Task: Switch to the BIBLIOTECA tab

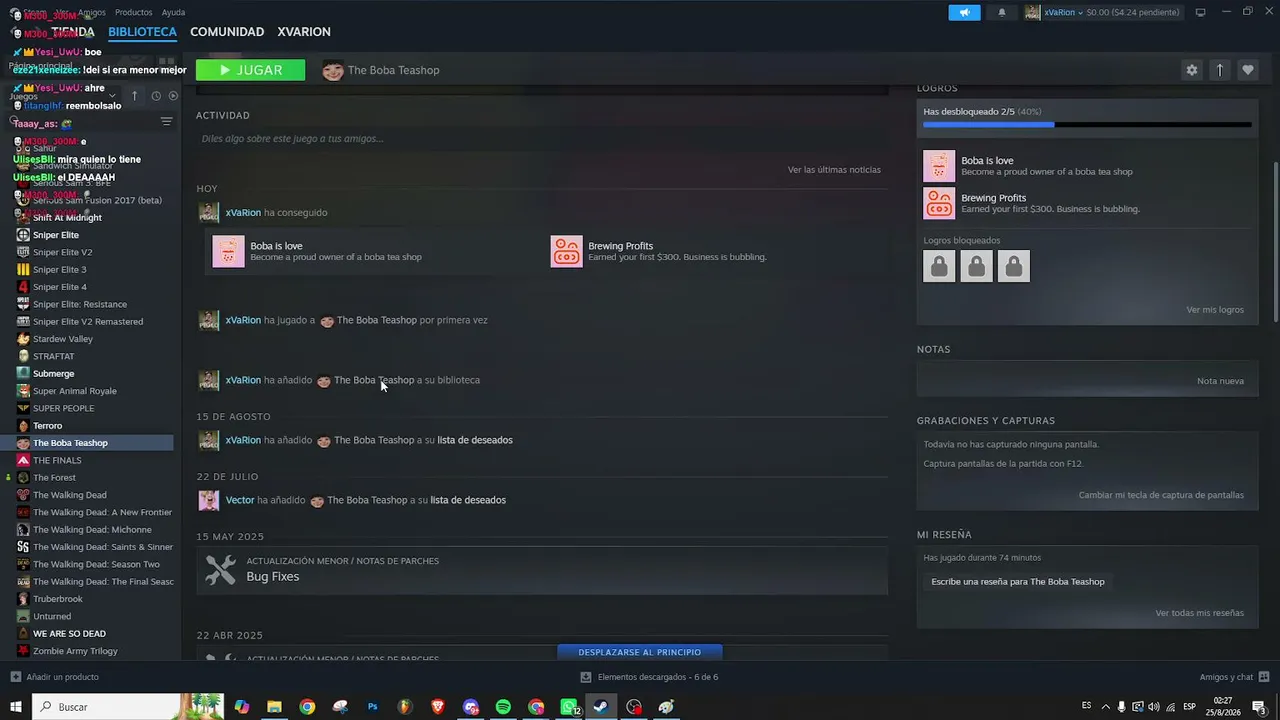Action: (x=142, y=32)
